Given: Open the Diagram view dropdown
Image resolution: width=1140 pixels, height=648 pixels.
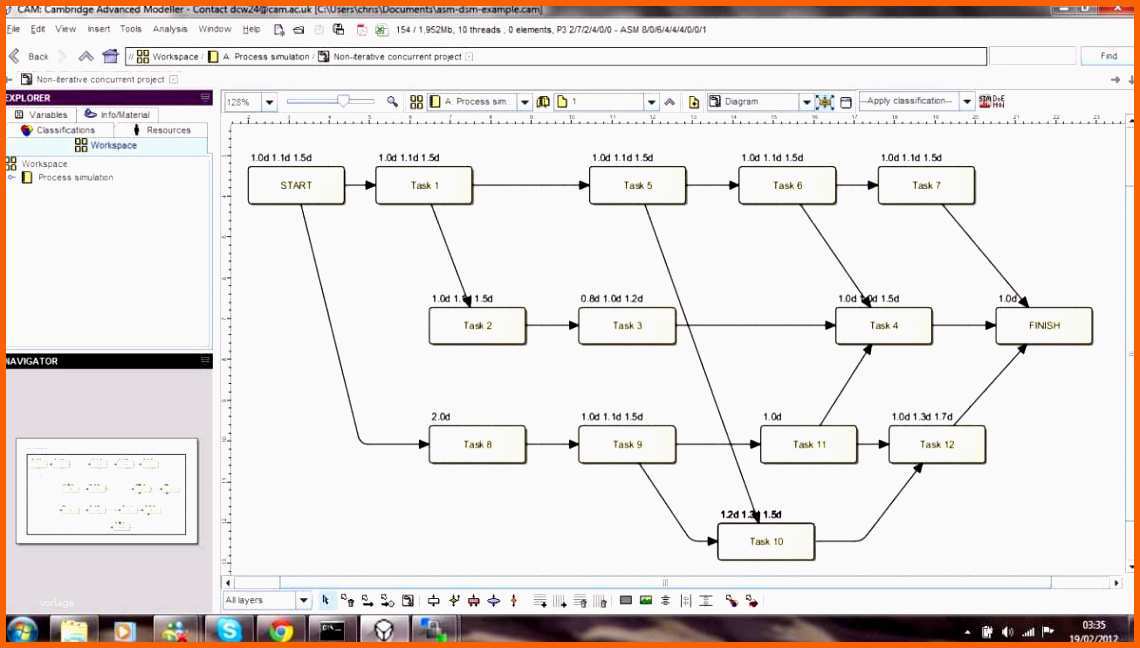Looking at the screenshot, I should point(806,102).
